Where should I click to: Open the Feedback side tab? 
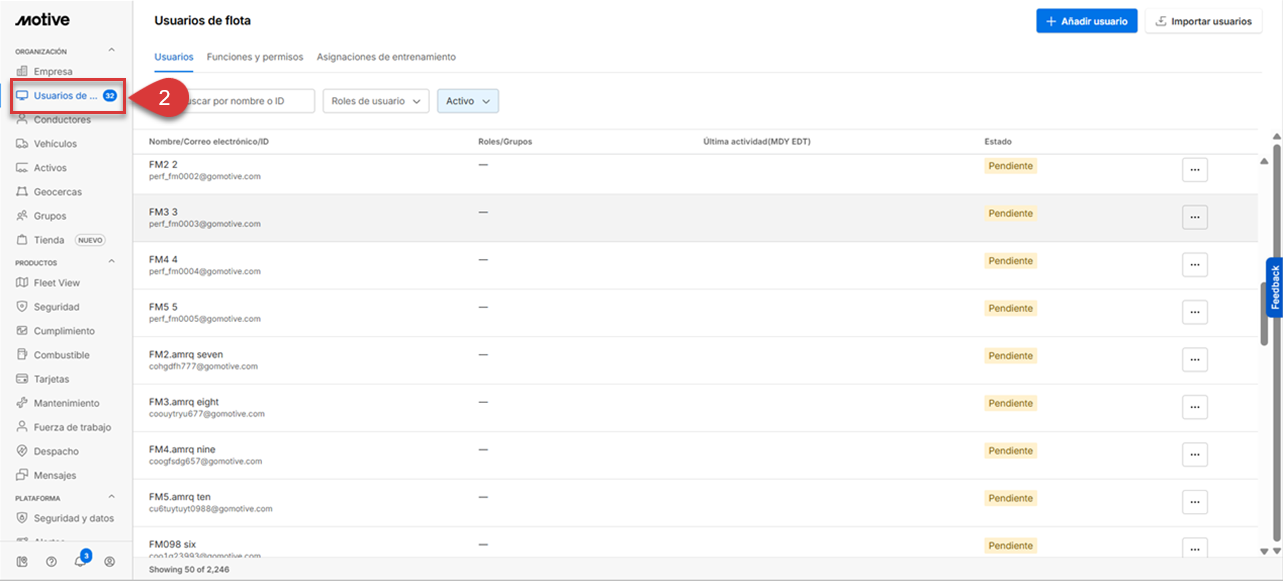click(1274, 287)
